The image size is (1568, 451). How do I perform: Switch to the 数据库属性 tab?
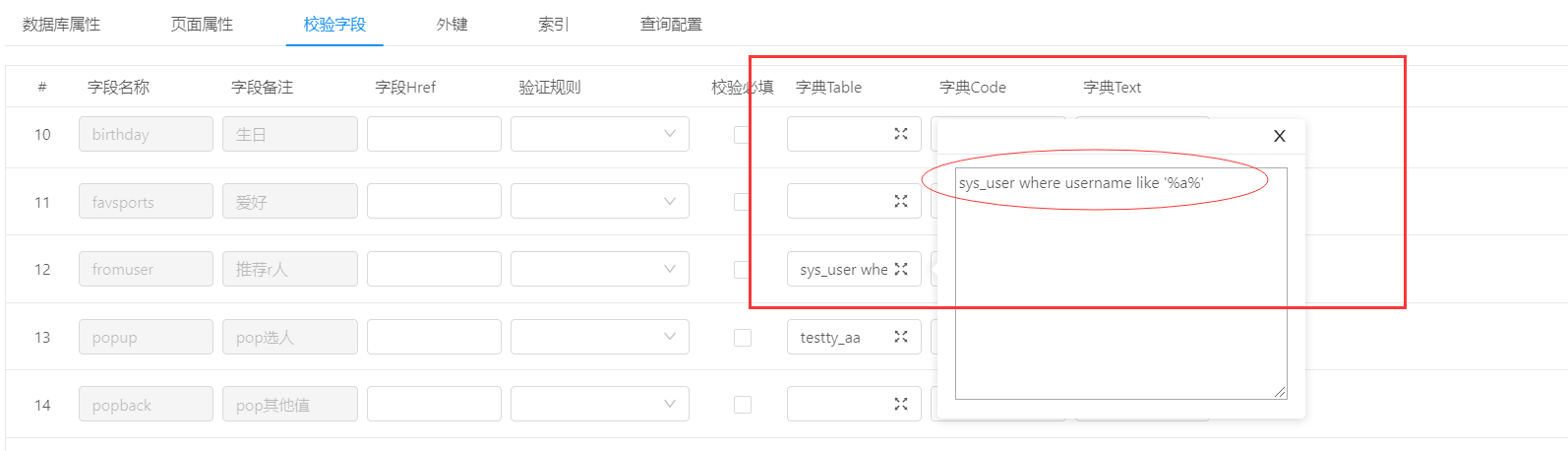61,24
